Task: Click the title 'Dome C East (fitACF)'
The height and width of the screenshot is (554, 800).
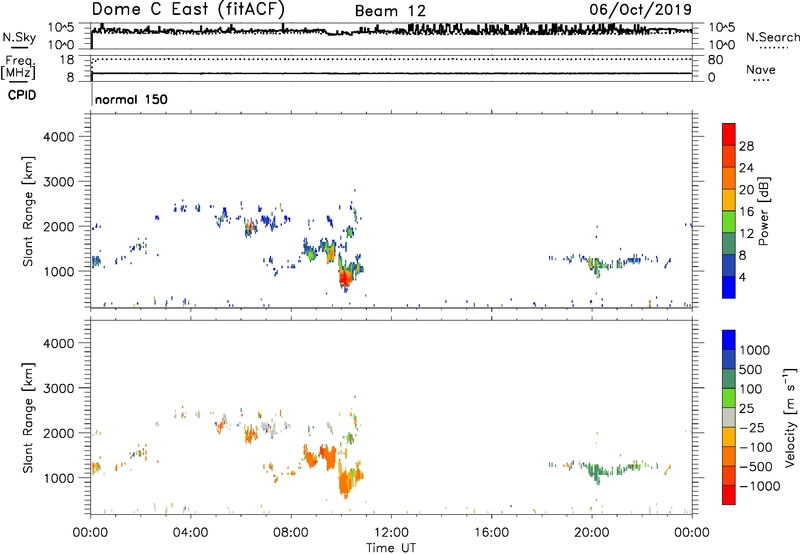Action: point(188,10)
